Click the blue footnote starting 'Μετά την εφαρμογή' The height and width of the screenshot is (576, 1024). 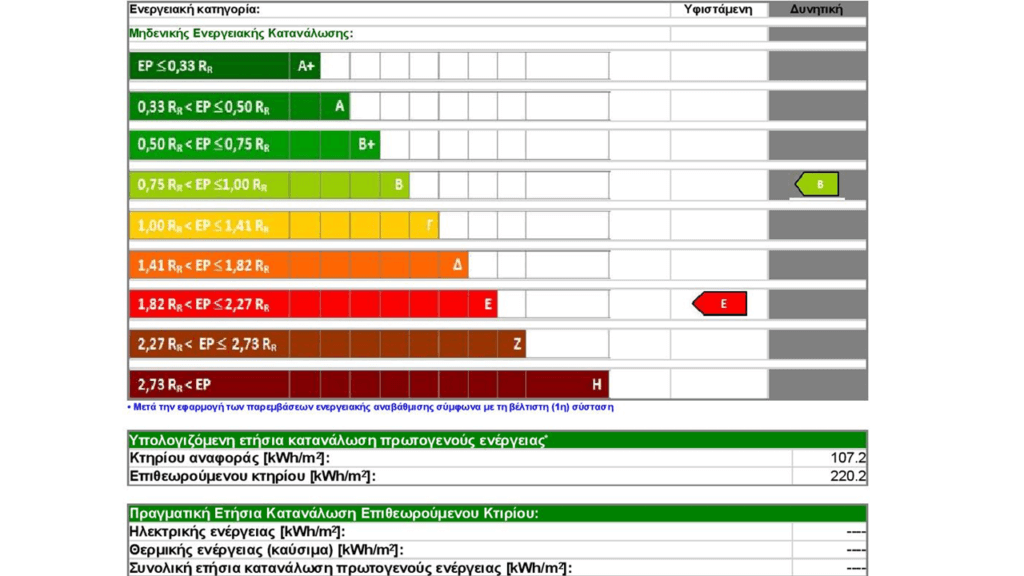click(370, 407)
